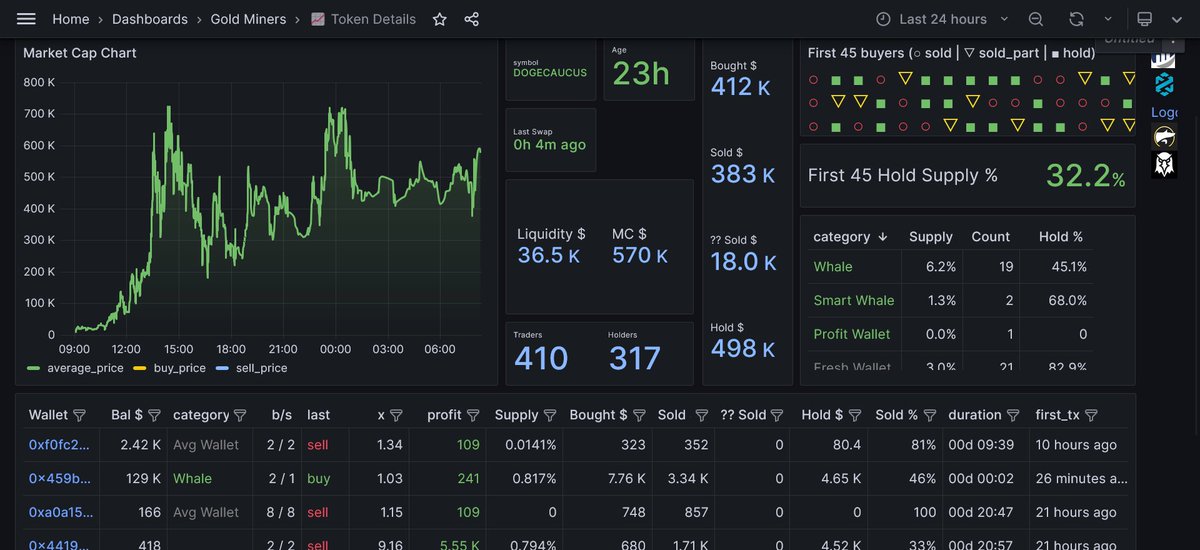This screenshot has height=550, width=1200.
Task: Toggle sell_price series in chart legend
Action: click(262, 368)
